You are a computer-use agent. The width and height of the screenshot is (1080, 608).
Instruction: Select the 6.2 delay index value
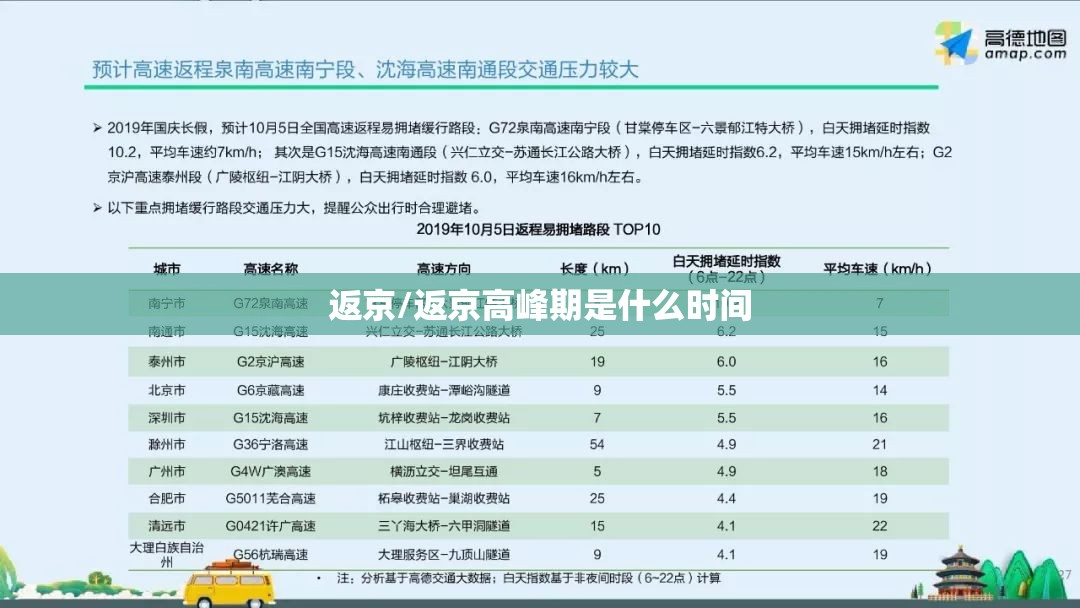point(727,332)
